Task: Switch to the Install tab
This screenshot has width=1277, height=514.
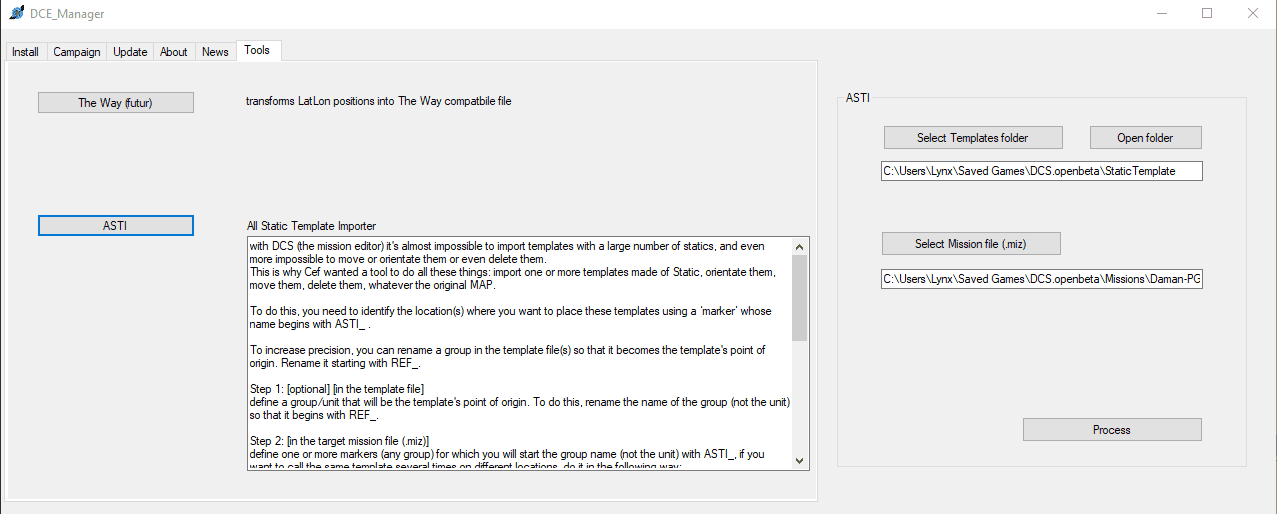Action: pyautogui.click(x=26, y=52)
